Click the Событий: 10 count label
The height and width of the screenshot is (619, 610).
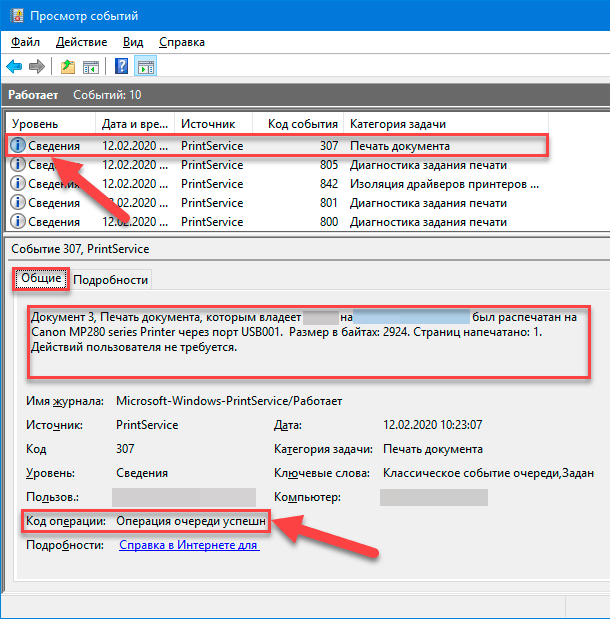tap(107, 95)
